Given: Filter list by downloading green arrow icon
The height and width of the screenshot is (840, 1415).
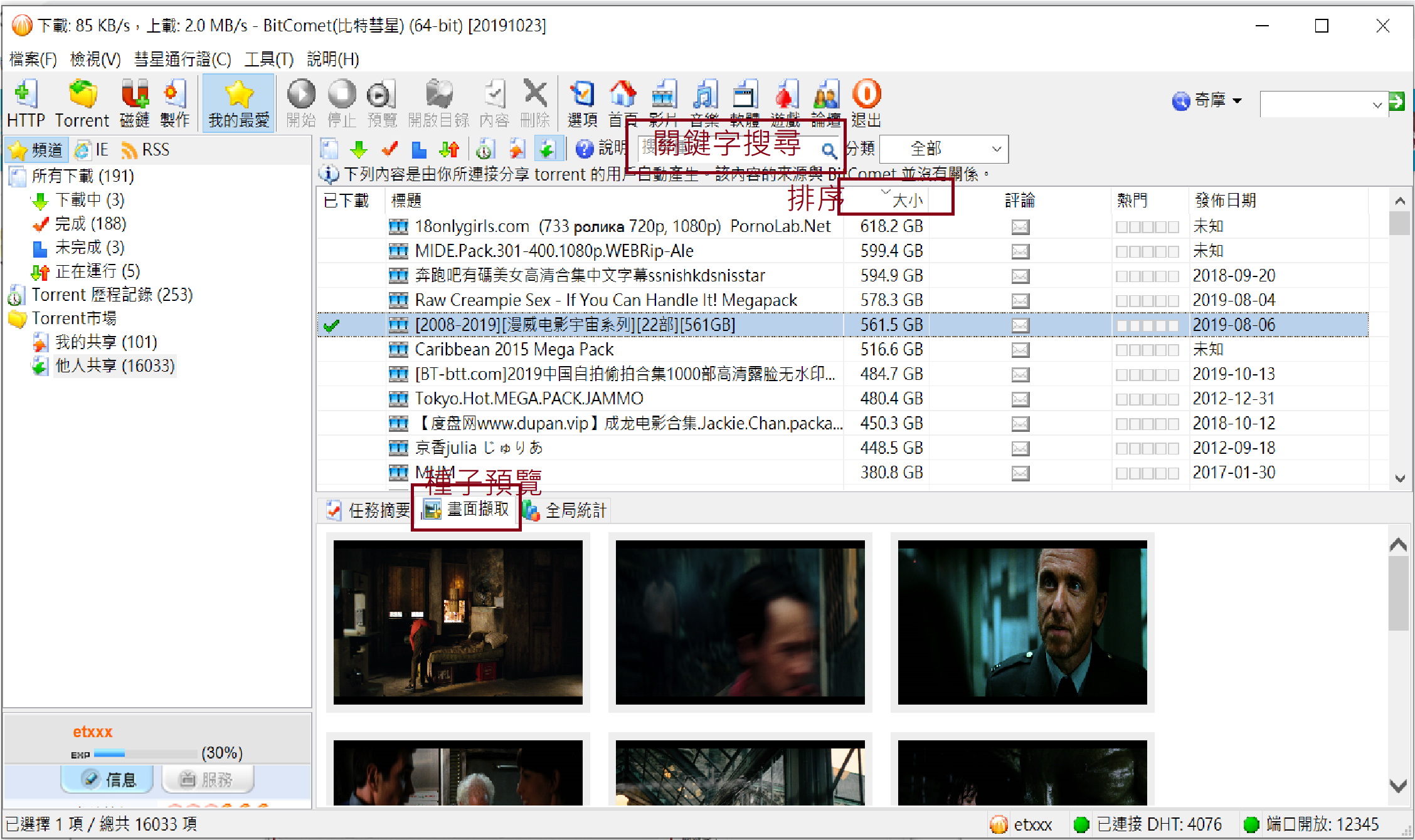Looking at the screenshot, I should [359, 149].
